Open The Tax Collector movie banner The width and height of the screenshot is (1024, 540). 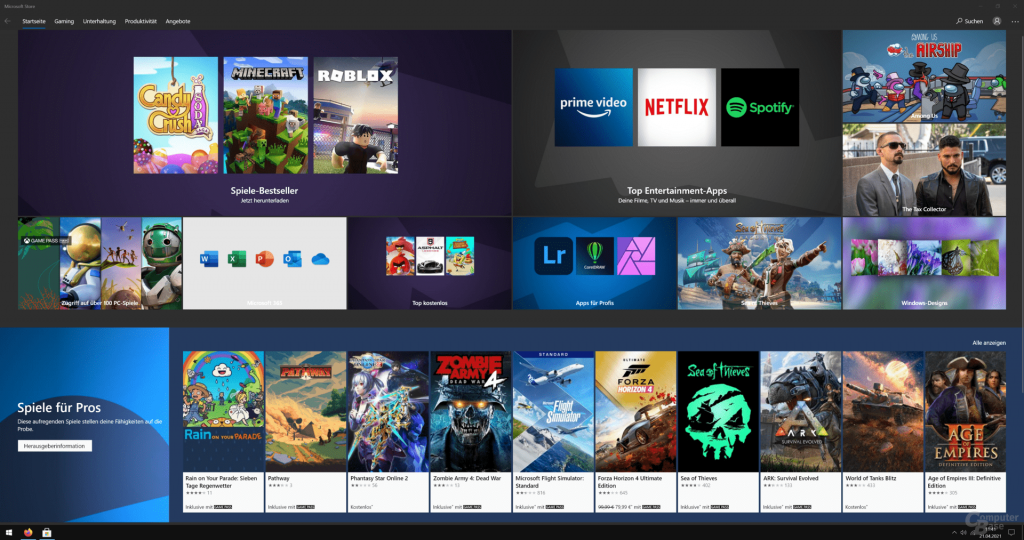coord(924,170)
